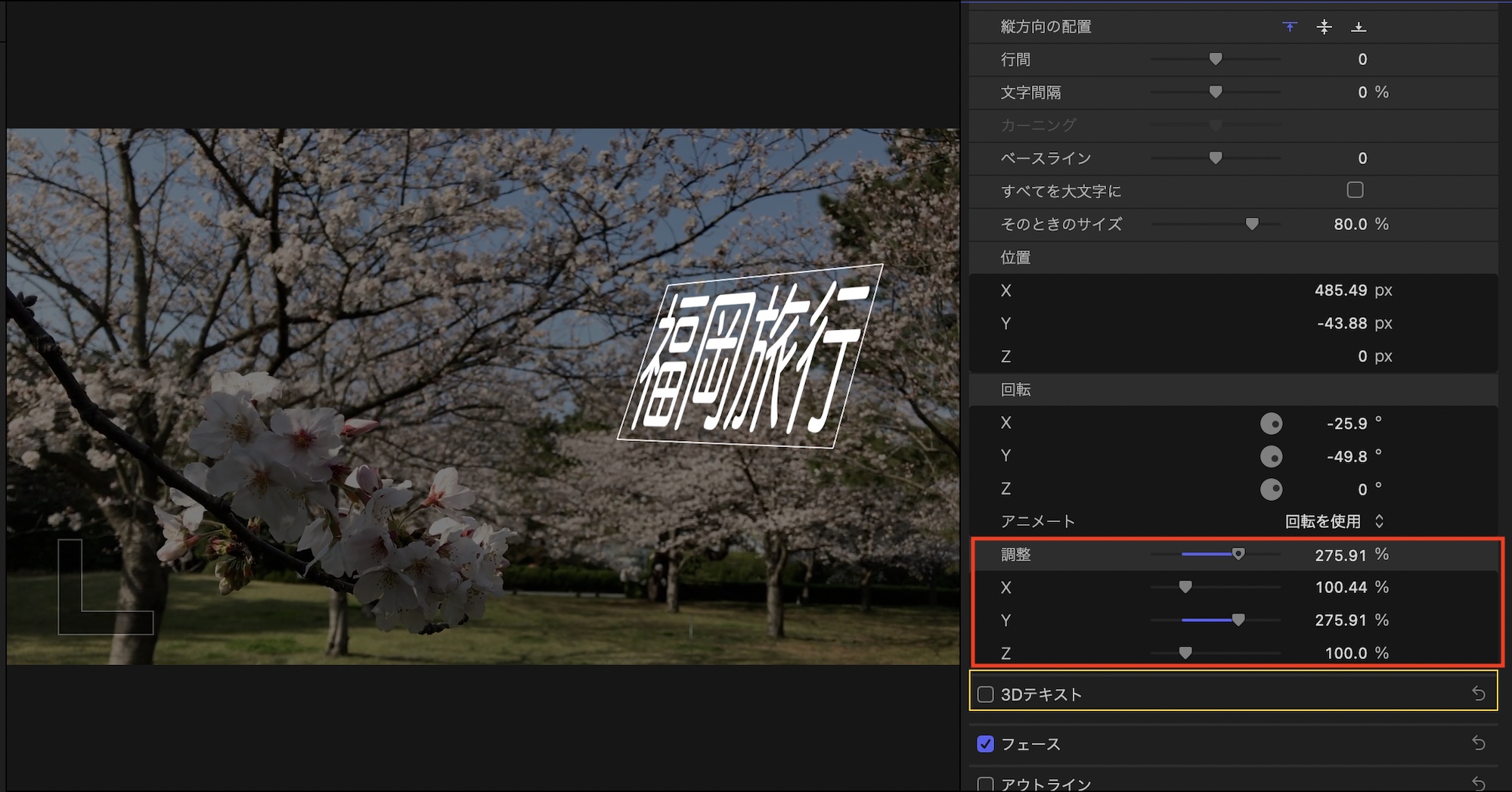Click the rotation X dial
The height and width of the screenshot is (792, 1512).
click(1272, 424)
